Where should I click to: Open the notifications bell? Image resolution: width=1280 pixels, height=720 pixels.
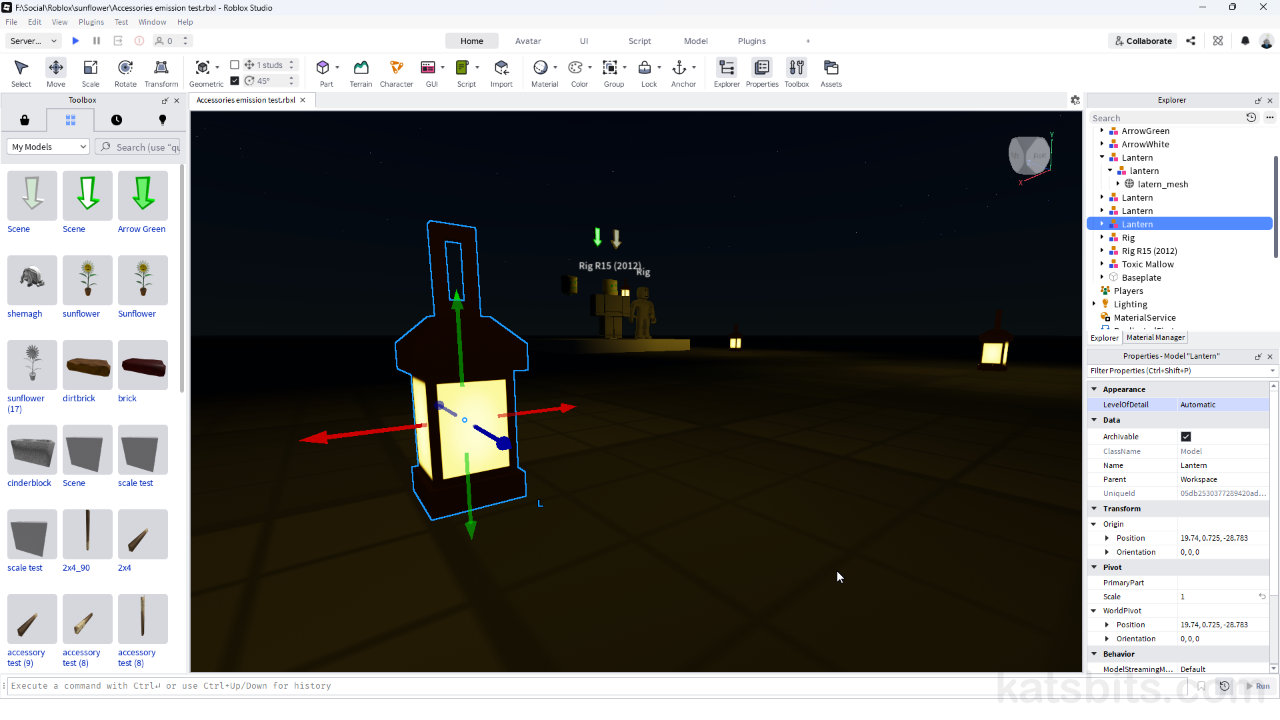click(1245, 41)
